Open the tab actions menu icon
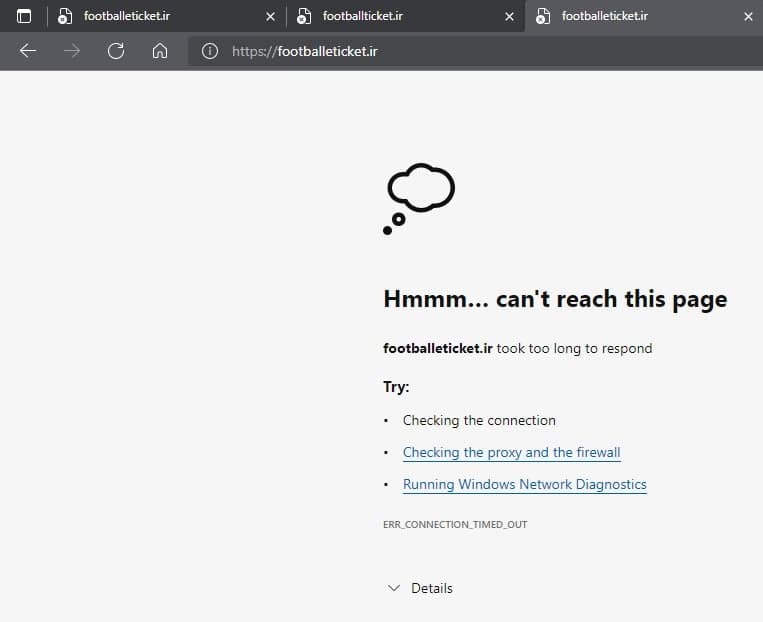Viewport: 763px width, 622px height. pos(24,16)
